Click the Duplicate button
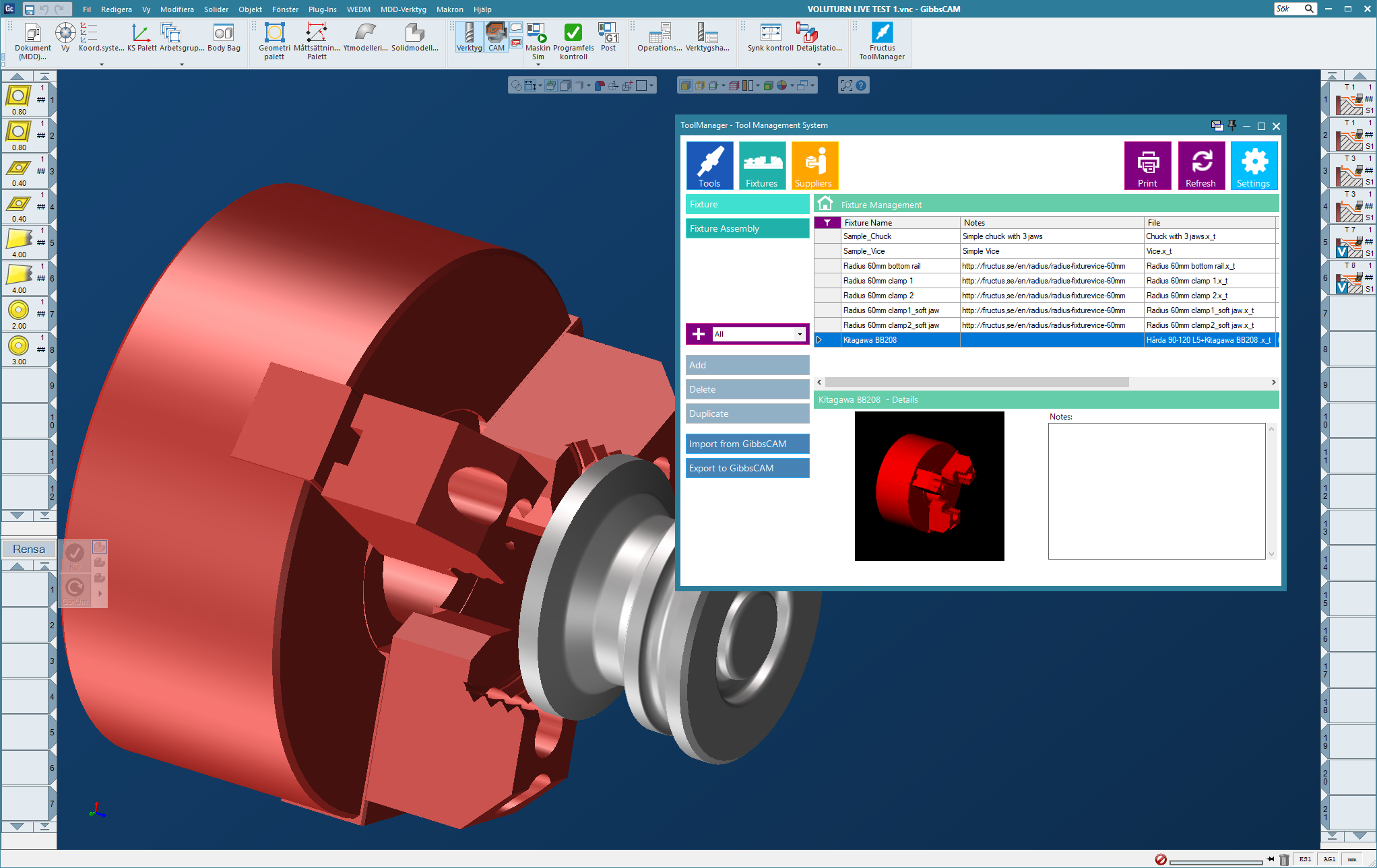Viewport: 1377px width, 868px height. click(748, 413)
